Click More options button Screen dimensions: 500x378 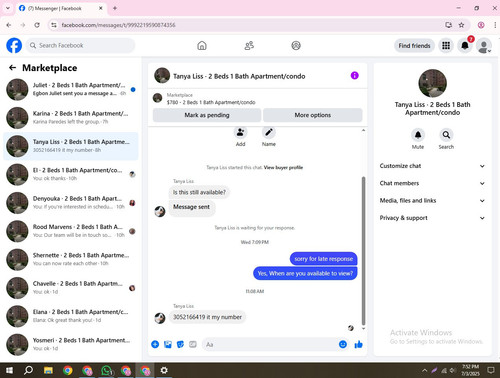click(313, 115)
